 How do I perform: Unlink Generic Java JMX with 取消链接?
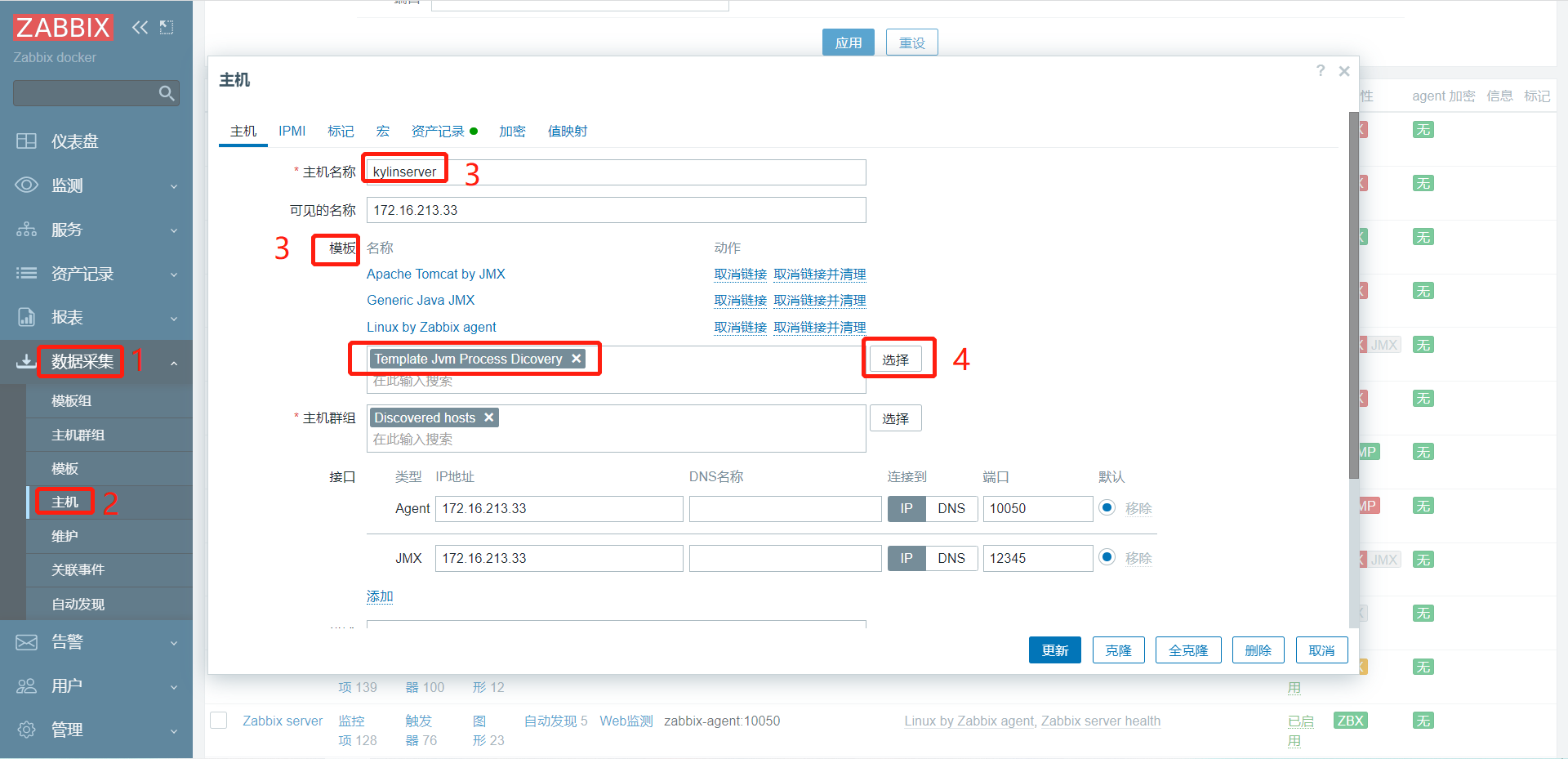click(741, 301)
